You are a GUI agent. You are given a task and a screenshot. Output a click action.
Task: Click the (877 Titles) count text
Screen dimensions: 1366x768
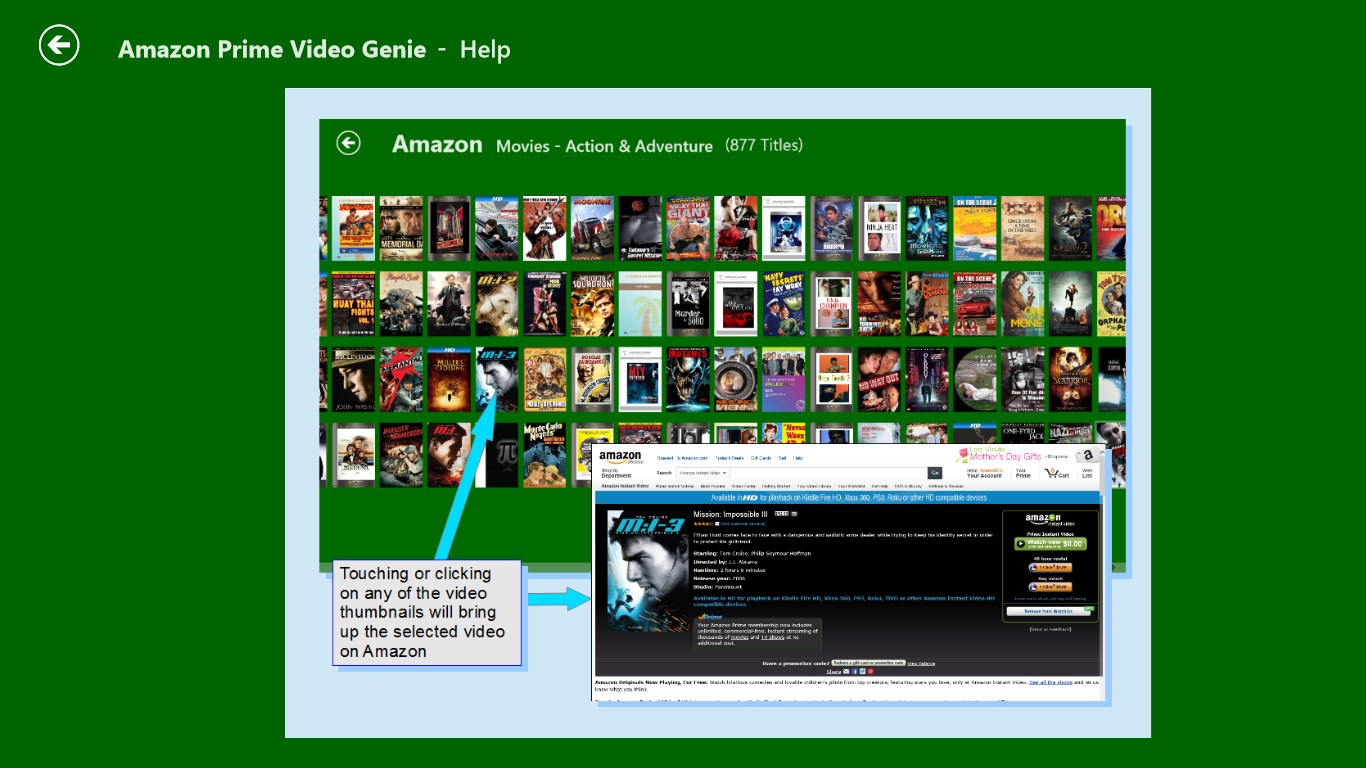pyautogui.click(x=764, y=145)
